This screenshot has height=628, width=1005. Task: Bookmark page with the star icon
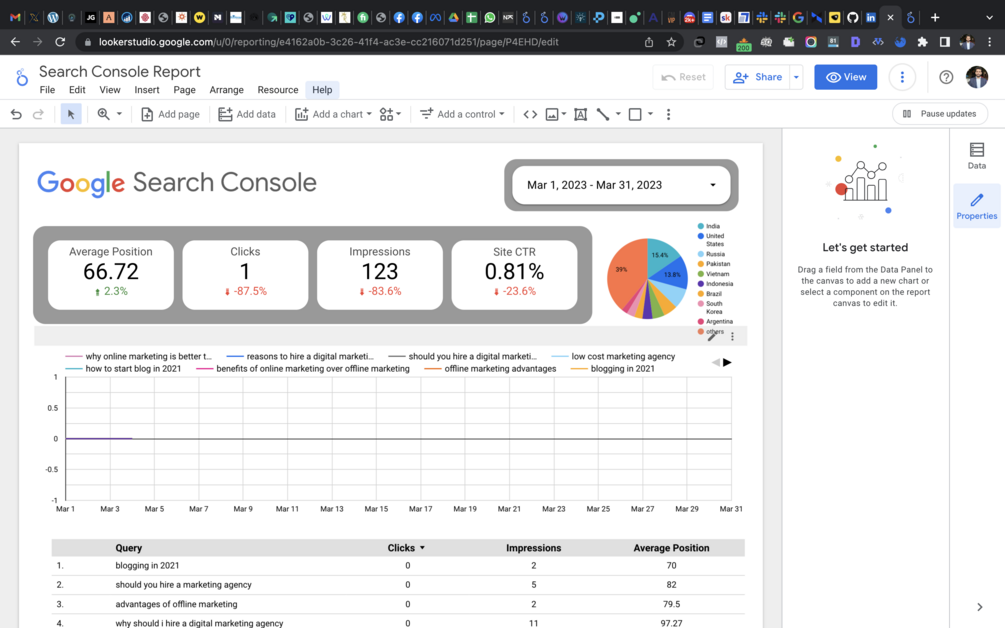coord(671,42)
